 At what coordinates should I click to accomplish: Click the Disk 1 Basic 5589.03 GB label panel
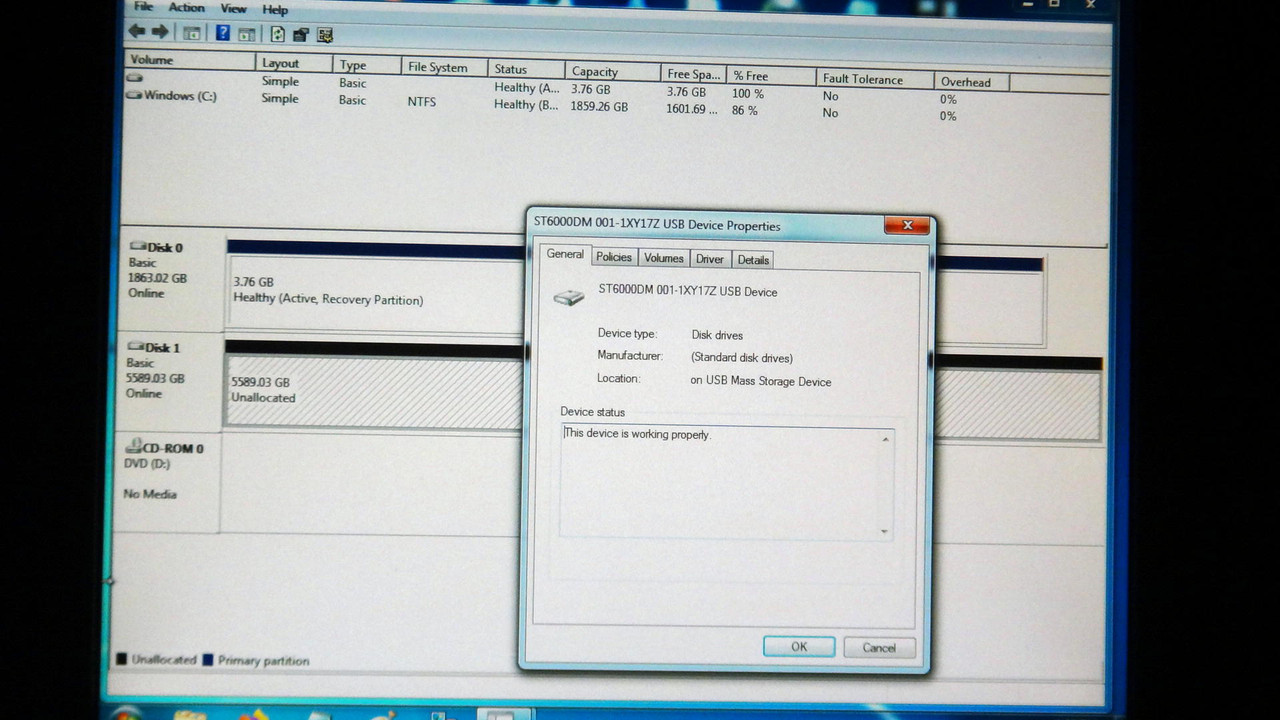(x=170, y=381)
